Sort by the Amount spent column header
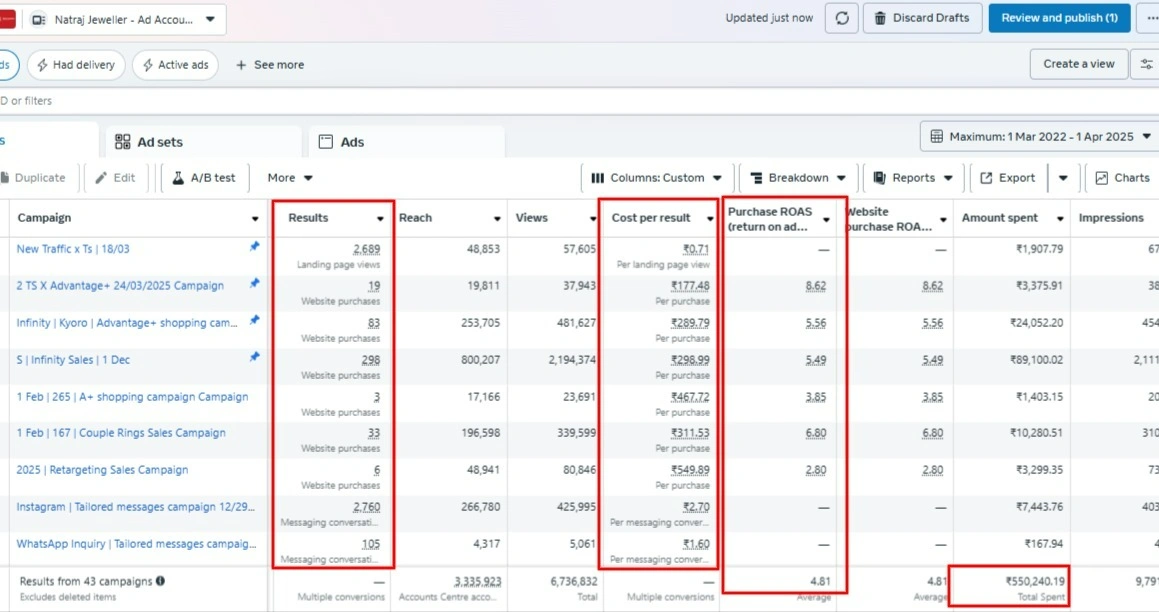Image resolution: width=1159 pixels, height=612 pixels. 1000,218
